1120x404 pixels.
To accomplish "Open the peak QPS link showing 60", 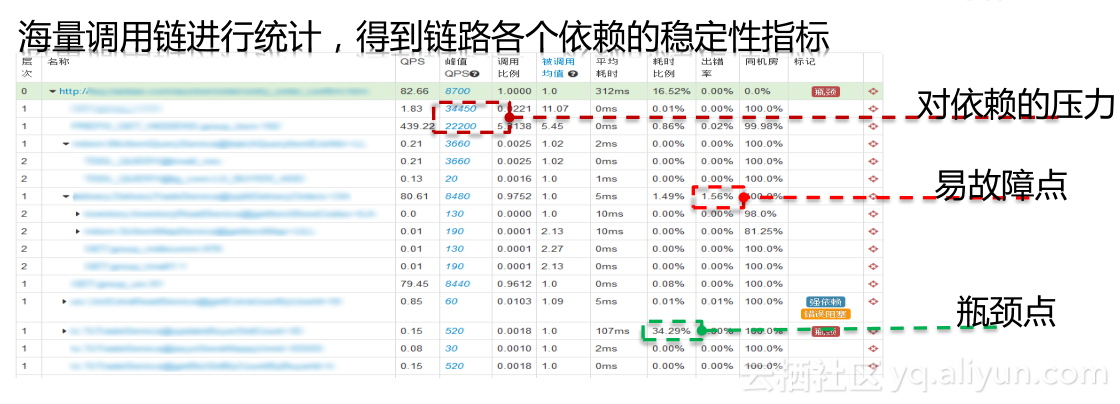I will (451, 301).
